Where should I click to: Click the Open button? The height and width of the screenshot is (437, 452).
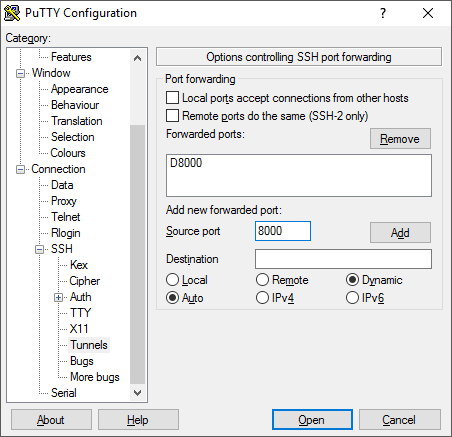click(x=312, y=420)
